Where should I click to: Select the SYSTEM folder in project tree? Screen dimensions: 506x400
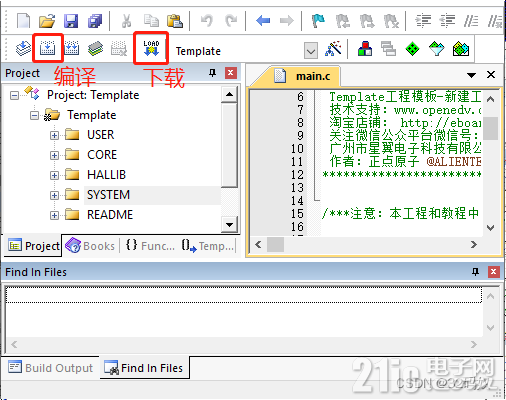pyautogui.click(x=108, y=195)
